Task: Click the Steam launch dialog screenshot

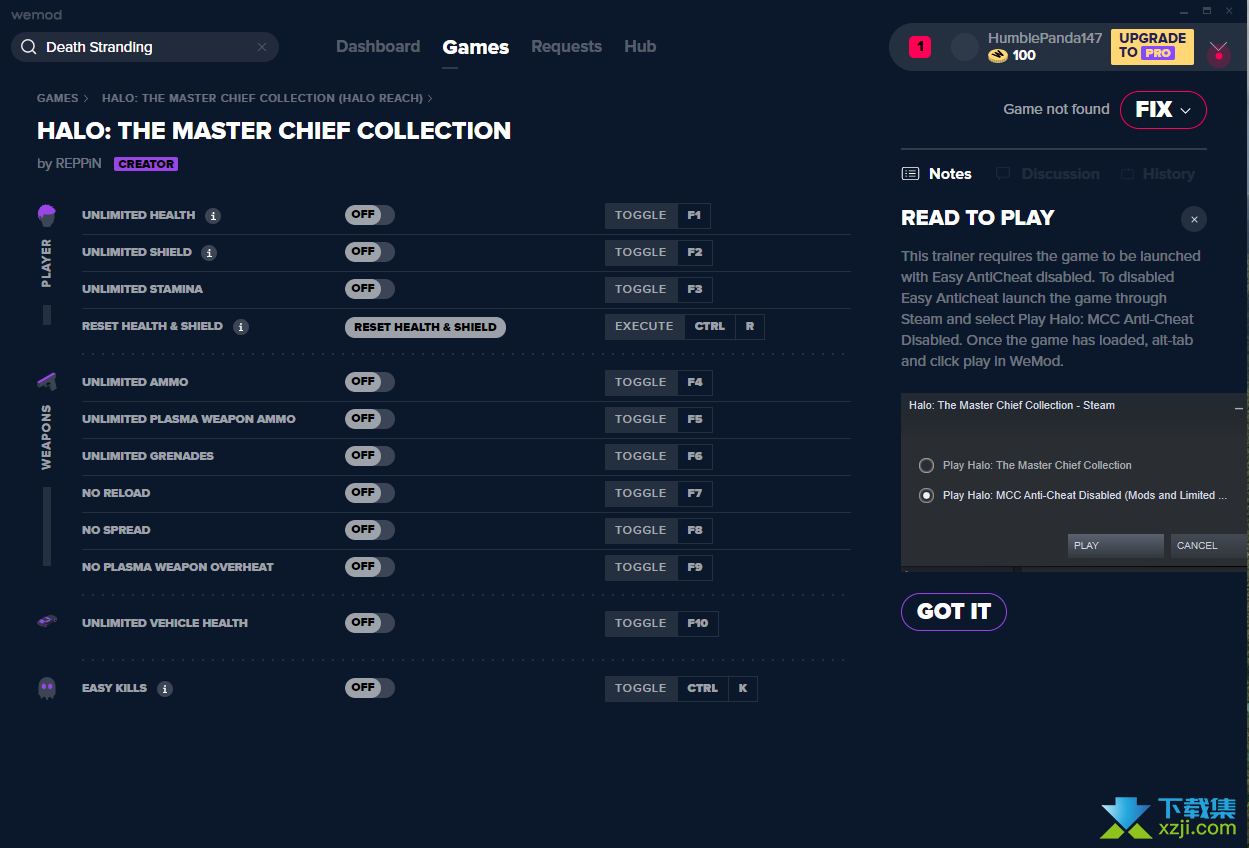Action: pos(1074,482)
